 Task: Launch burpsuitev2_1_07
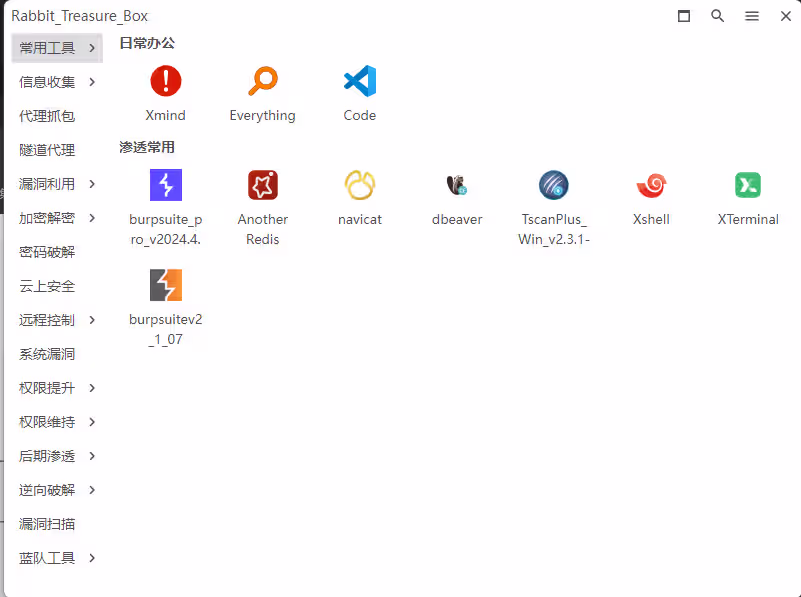click(165, 285)
